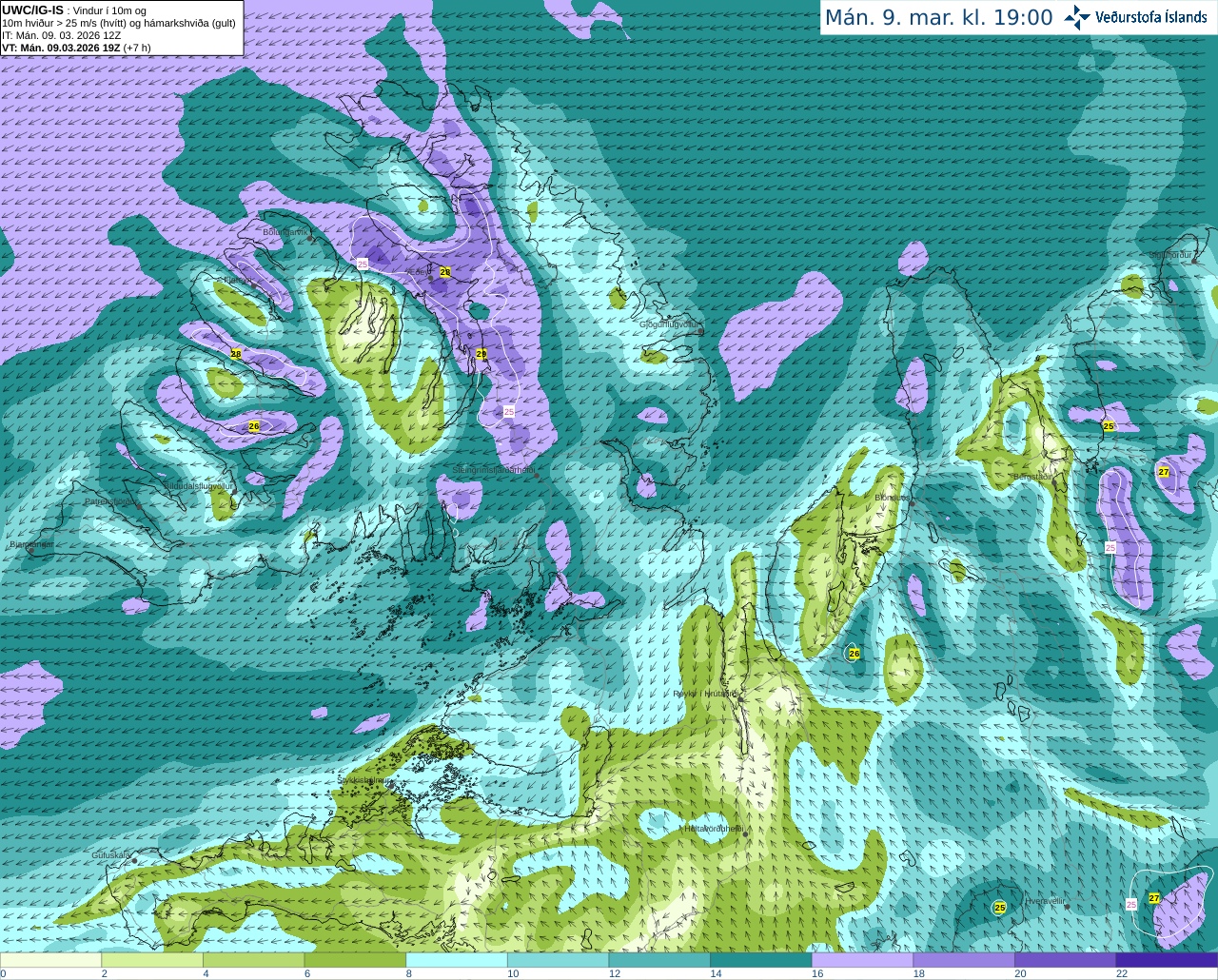Click the Gjögurflugvöllur station label
Screen dimensions: 1218x980
click(669, 324)
